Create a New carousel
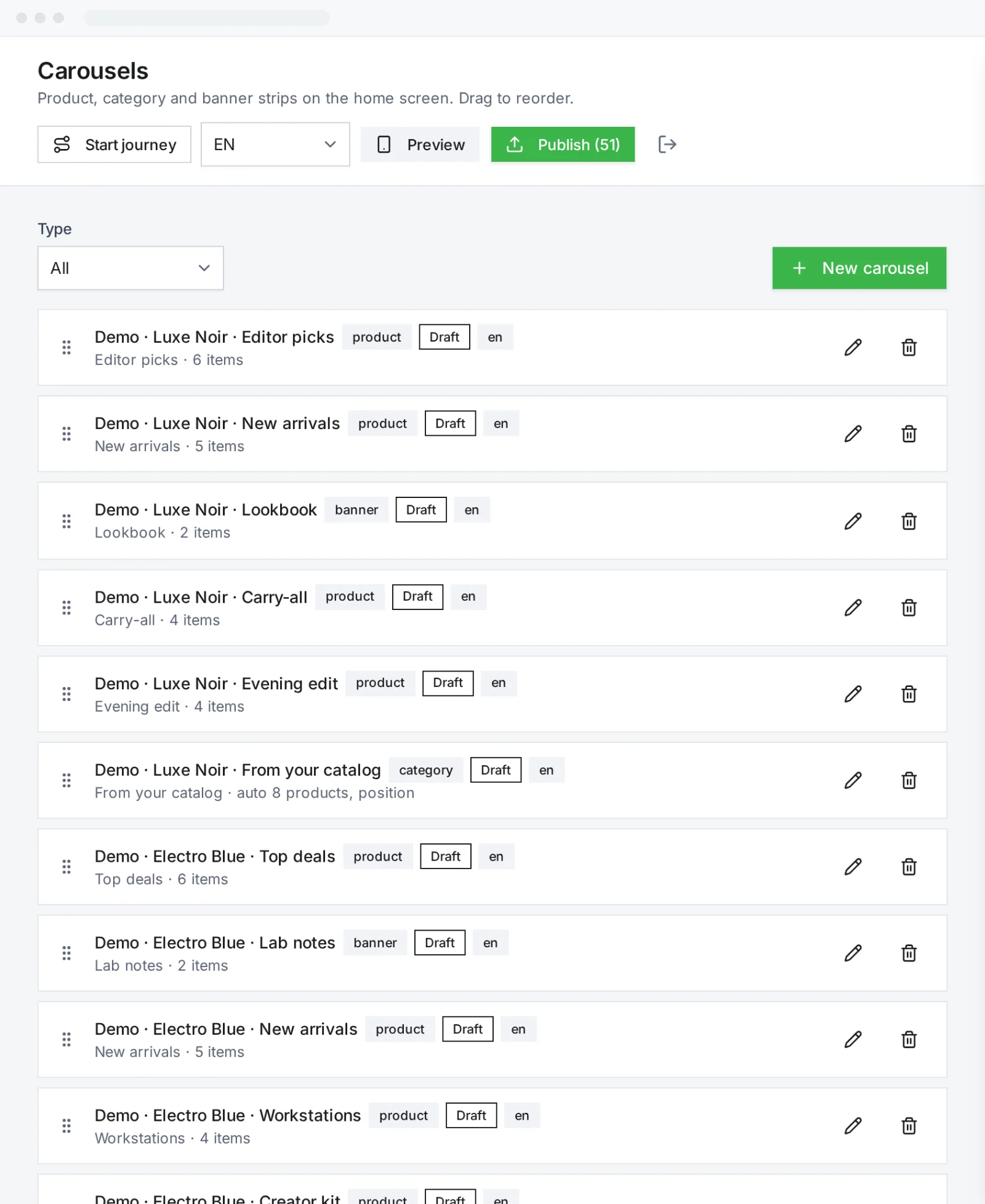Viewport: 985px width, 1204px height. tap(859, 268)
